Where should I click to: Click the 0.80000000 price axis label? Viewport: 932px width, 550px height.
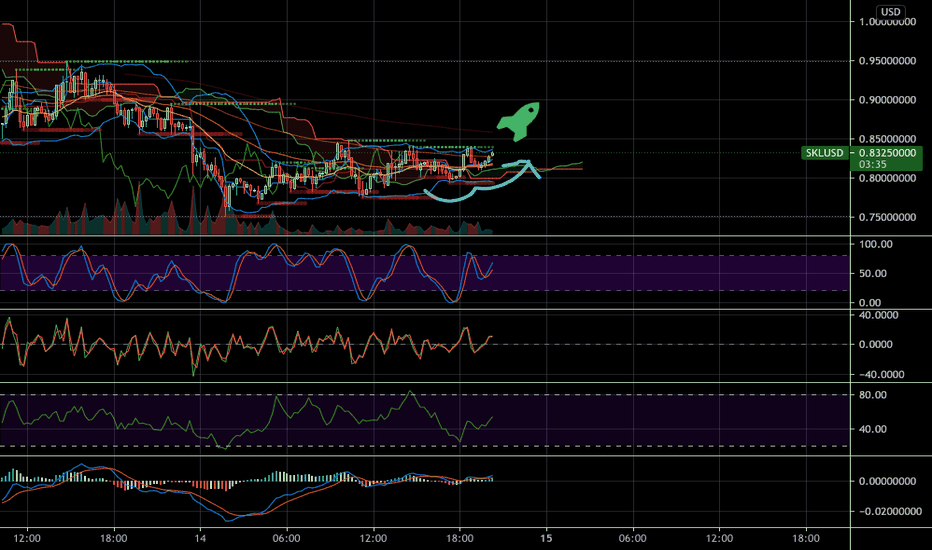(x=887, y=178)
